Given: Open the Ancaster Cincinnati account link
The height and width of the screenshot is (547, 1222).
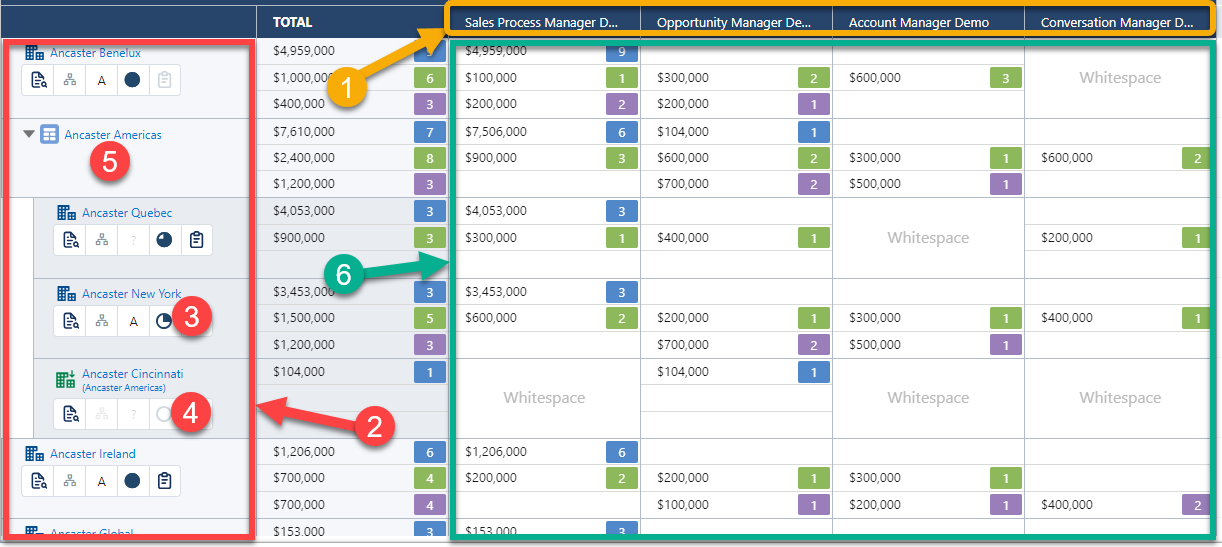Looking at the screenshot, I should (x=132, y=374).
